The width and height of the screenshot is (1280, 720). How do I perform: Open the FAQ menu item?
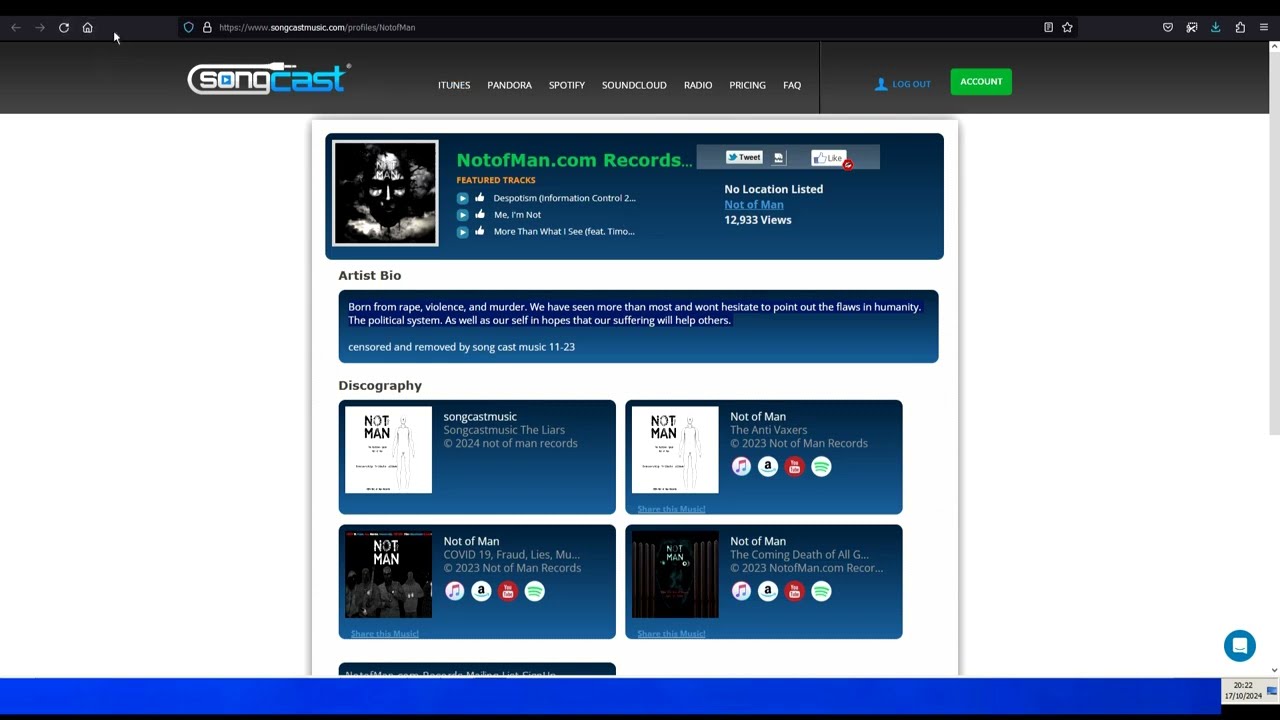[792, 85]
